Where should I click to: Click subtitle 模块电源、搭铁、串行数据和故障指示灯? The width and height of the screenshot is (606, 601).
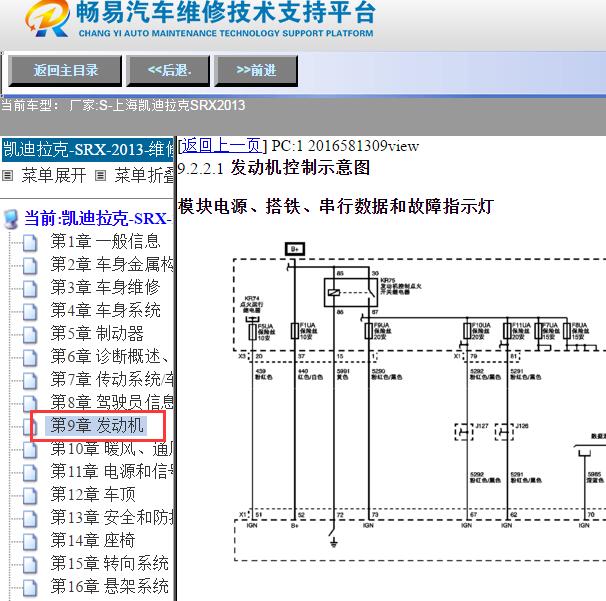[335, 206]
